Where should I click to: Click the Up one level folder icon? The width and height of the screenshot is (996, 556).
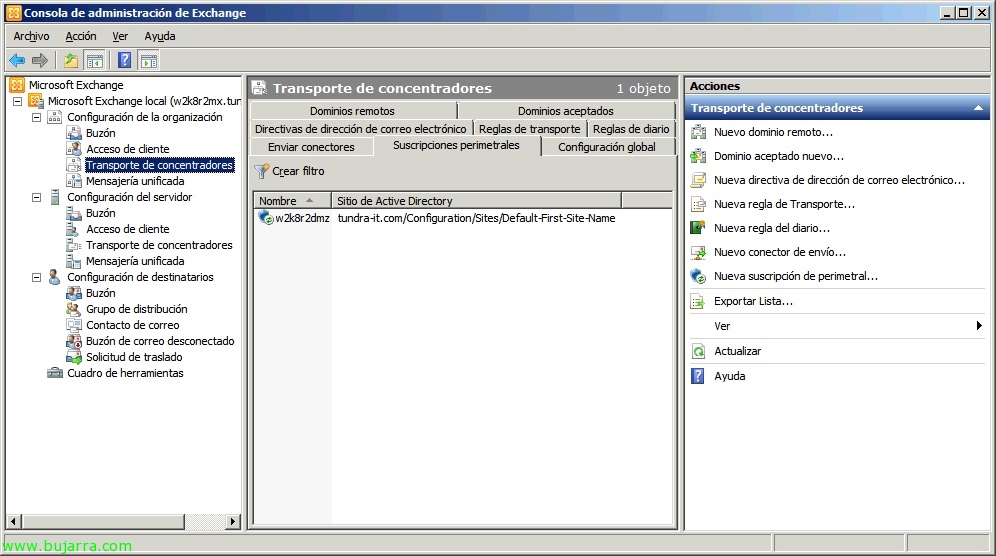pos(71,60)
